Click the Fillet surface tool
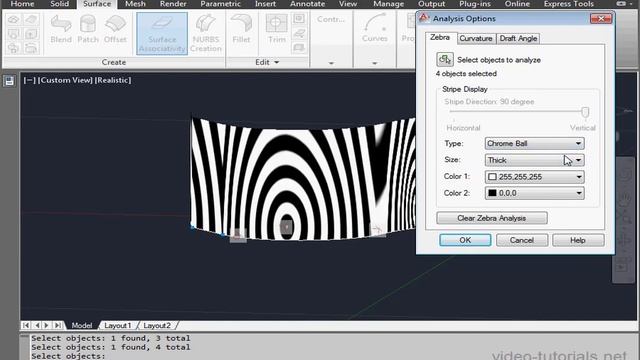This screenshot has width=640, height=360. [241, 29]
